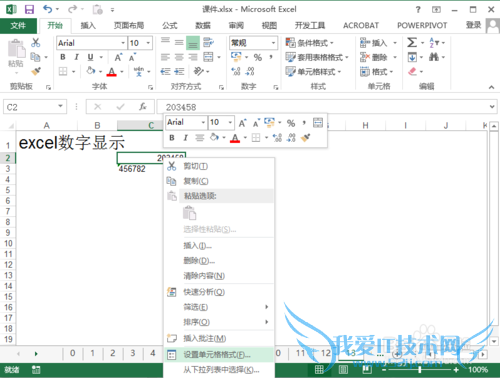500x378 pixels.
Task: Open the ribbon font name combo box
Action: coord(91,43)
